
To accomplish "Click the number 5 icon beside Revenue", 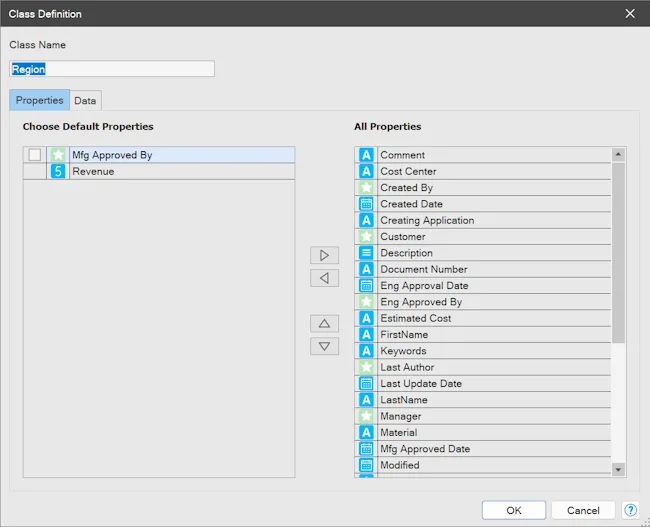I will [x=58, y=171].
